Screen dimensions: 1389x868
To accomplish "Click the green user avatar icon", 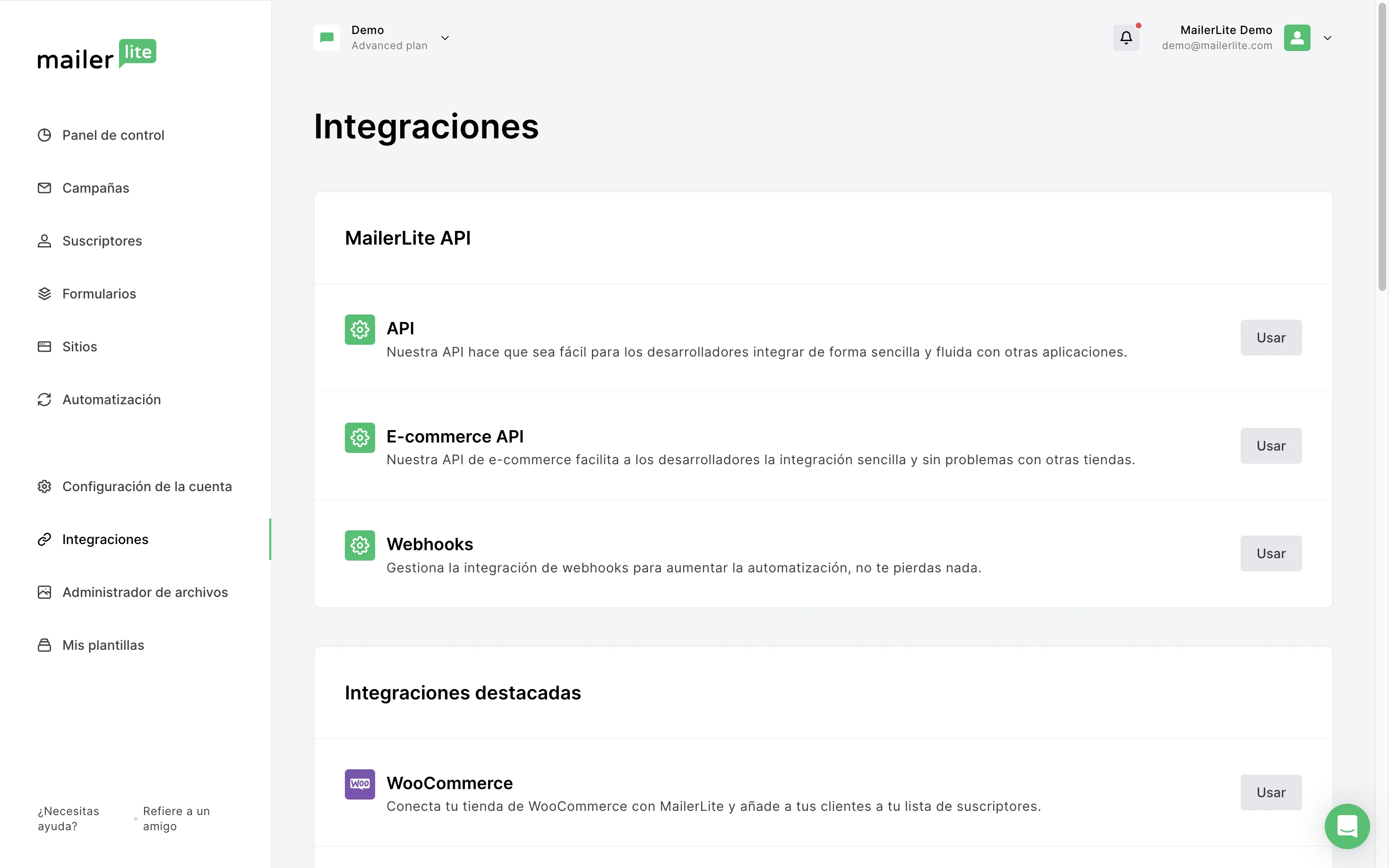I will (x=1296, y=38).
